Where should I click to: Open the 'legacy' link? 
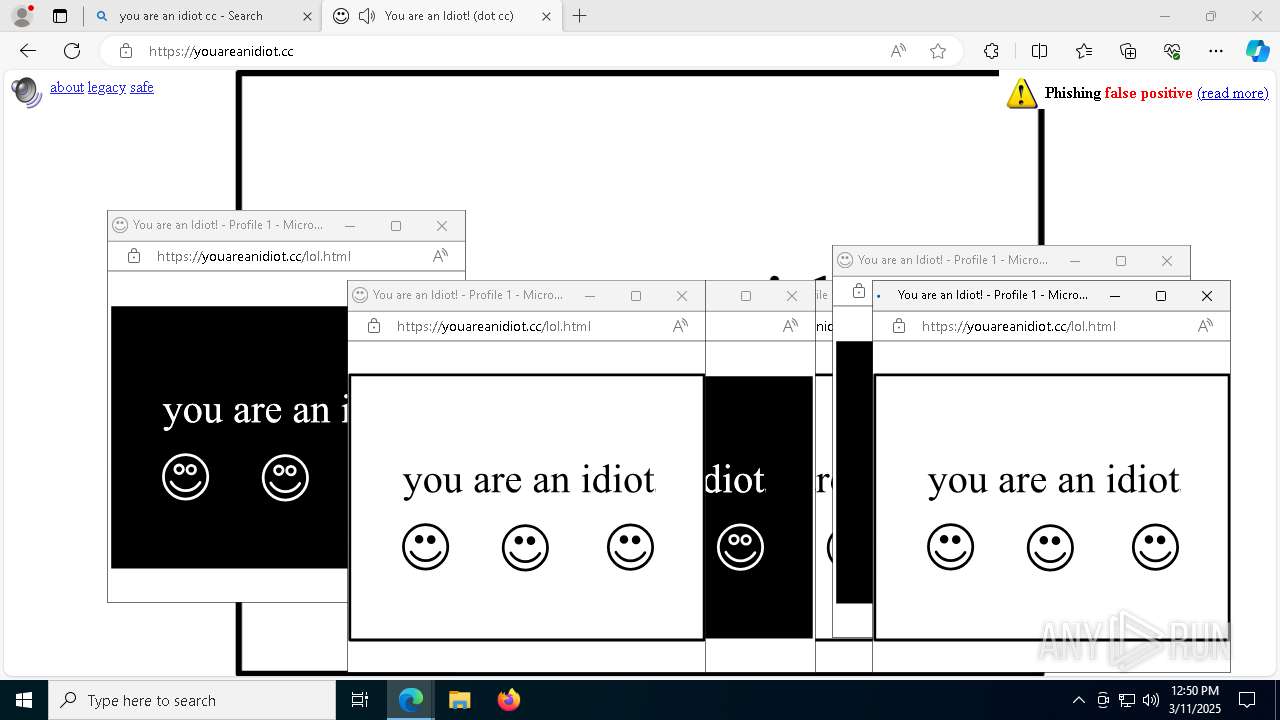[107, 87]
